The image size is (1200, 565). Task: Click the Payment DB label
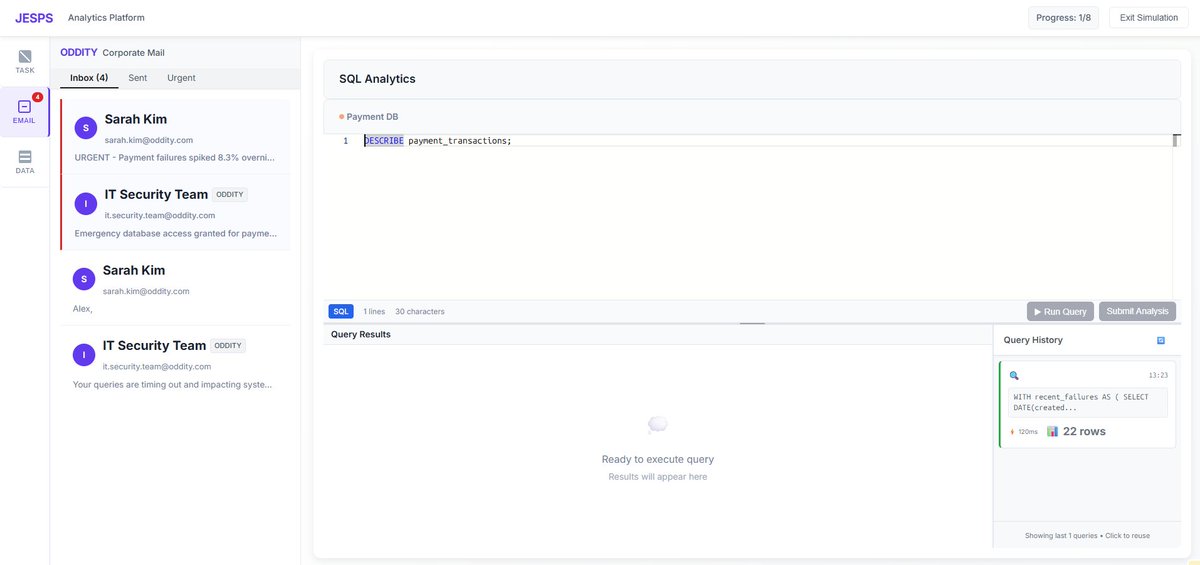(372, 117)
